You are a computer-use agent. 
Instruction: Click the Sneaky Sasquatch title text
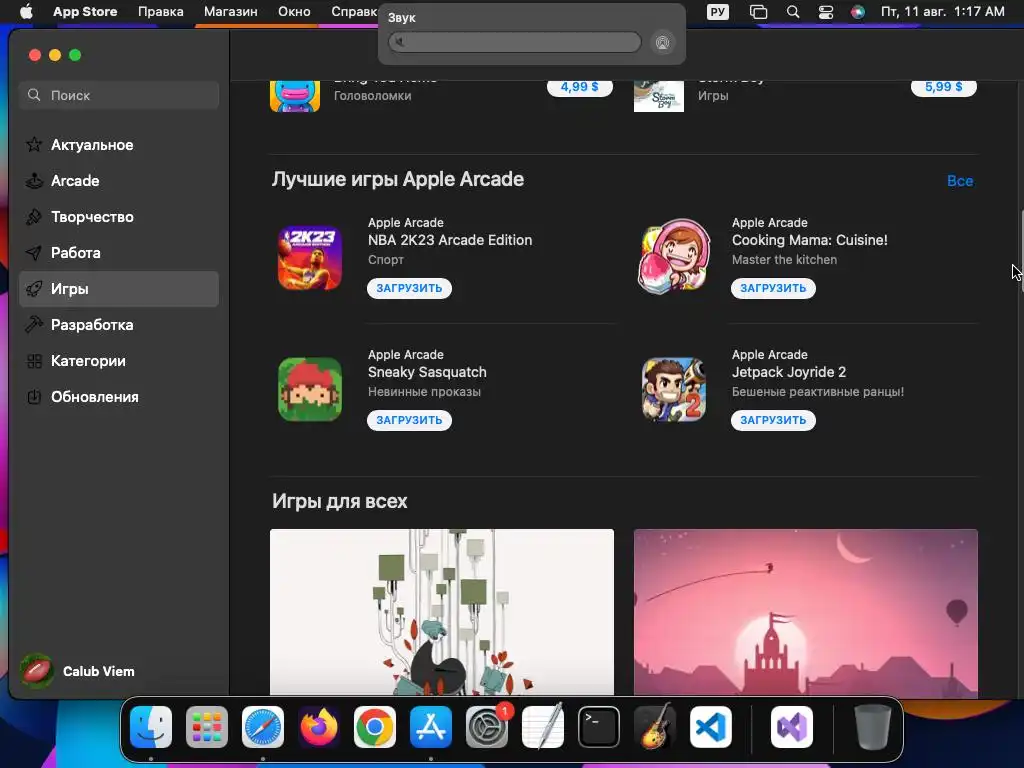[x=427, y=372]
